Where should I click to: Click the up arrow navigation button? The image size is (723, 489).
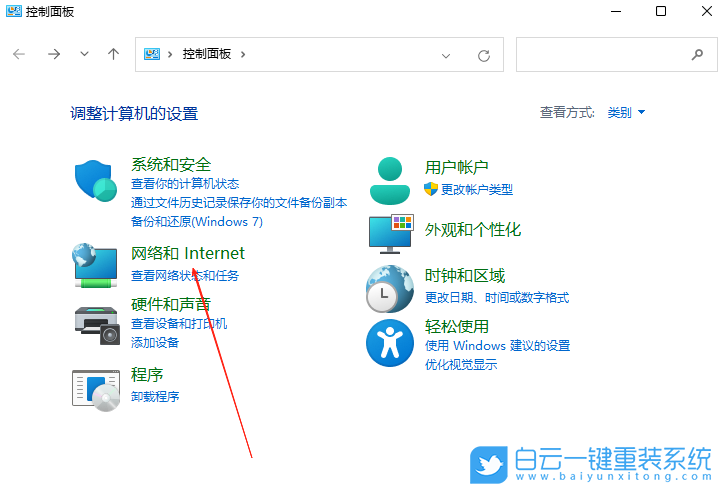coord(113,54)
